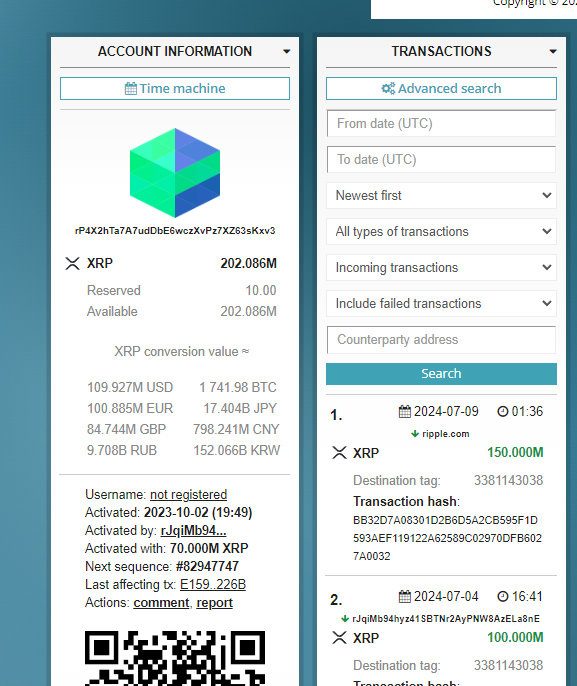Image resolution: width=577 pixels, height=686 pixels.
Task: Focus the From date (UTC) field
Action: 441,123
